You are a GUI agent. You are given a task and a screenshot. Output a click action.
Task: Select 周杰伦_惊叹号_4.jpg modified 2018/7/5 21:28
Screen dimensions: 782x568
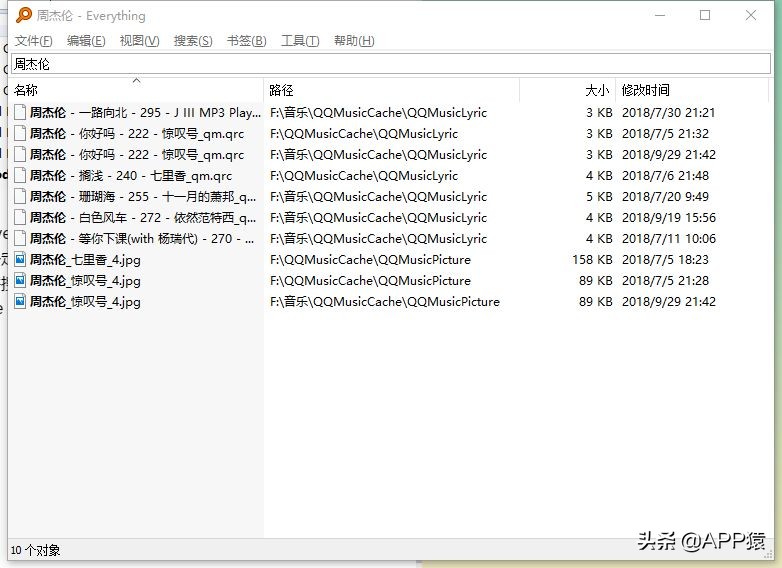85,280
